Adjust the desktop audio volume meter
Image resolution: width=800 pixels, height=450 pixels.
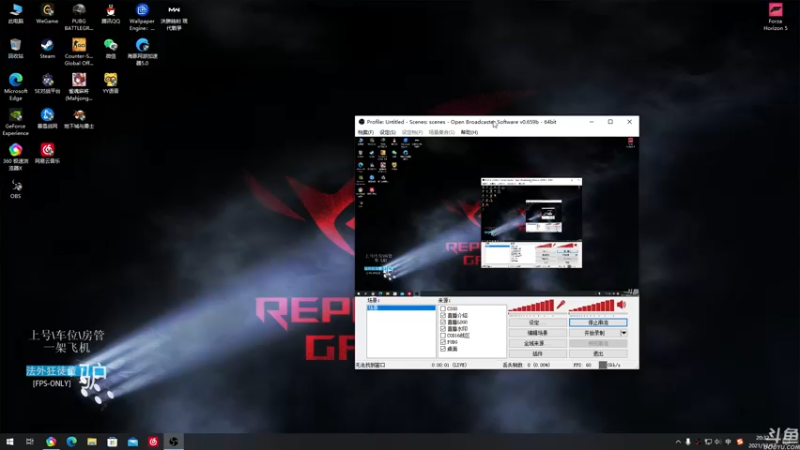(591, 305)
